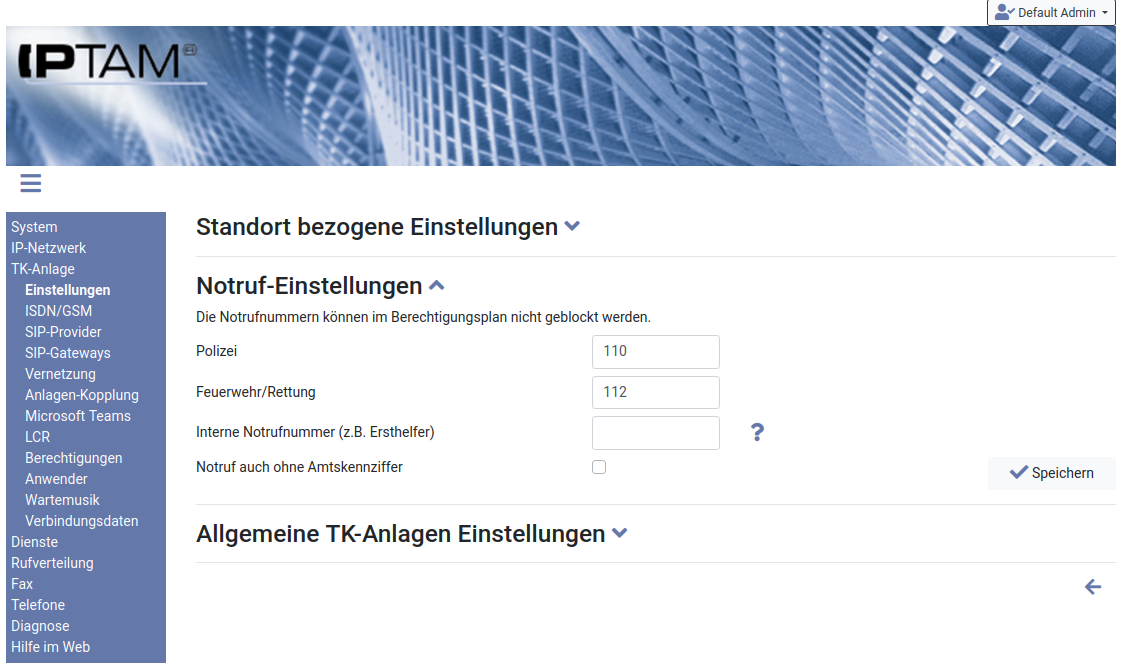Viewport: 1132px width, 669px height.
Task: Open the Default Admin dropdown arrow
Action: point(1105,13)
